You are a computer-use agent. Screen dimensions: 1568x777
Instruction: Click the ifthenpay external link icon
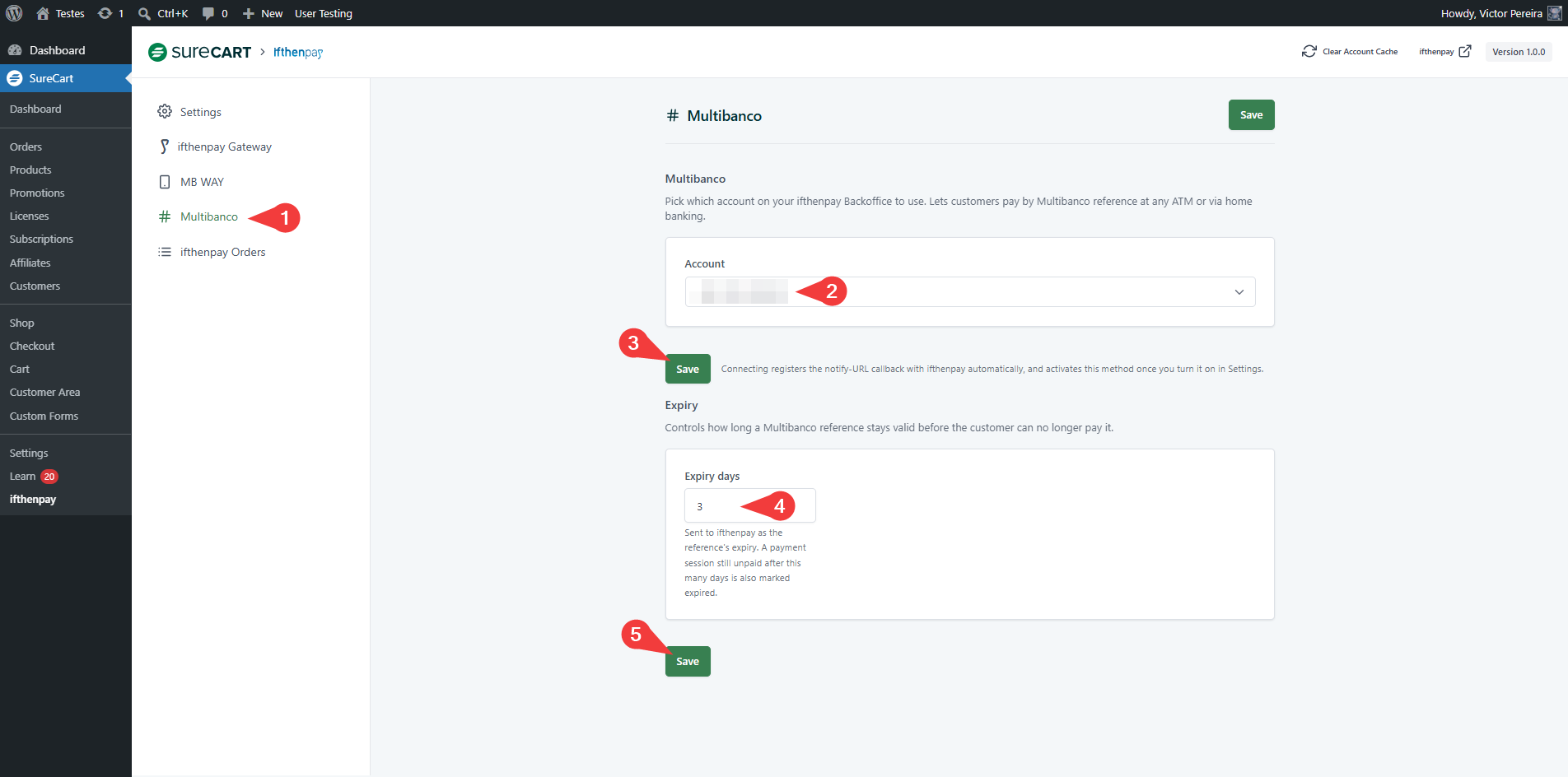(x=1465, y=51)
